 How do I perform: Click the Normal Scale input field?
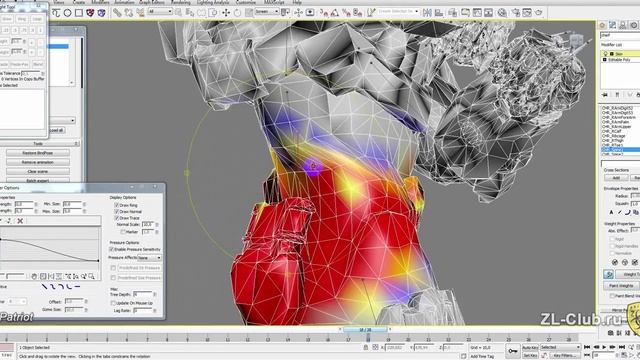tap(147, 224)
